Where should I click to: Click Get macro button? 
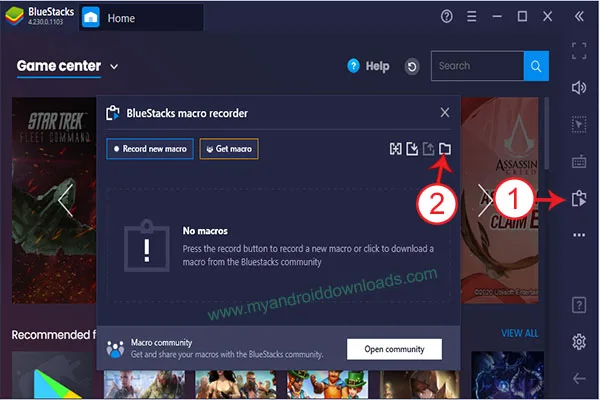pos(229,149)
